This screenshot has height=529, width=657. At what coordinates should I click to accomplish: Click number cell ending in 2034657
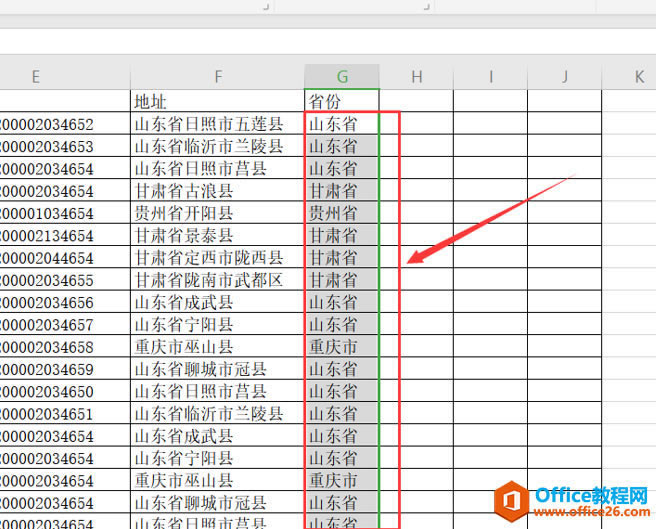[x=65, y=324]
